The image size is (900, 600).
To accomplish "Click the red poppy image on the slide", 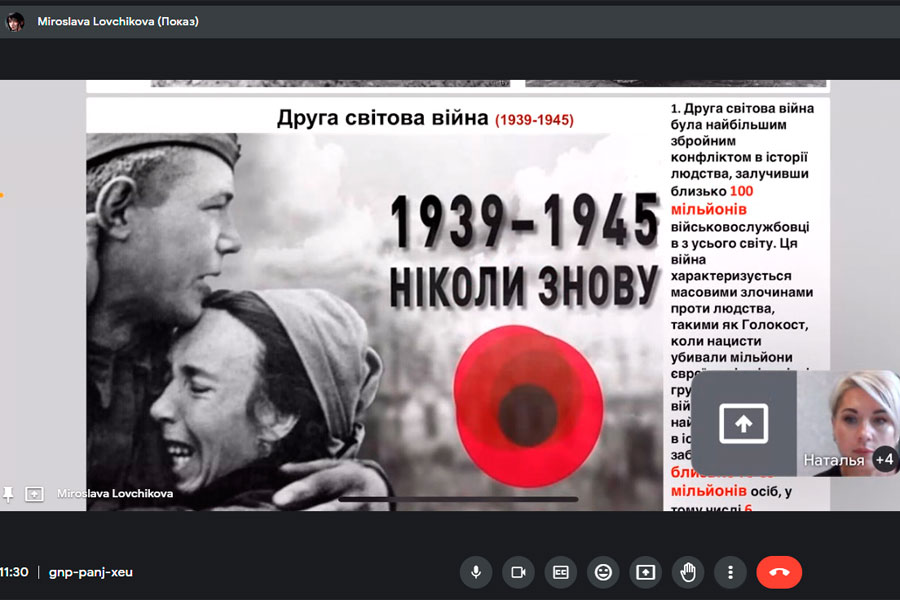I will (x=528, y=407).
